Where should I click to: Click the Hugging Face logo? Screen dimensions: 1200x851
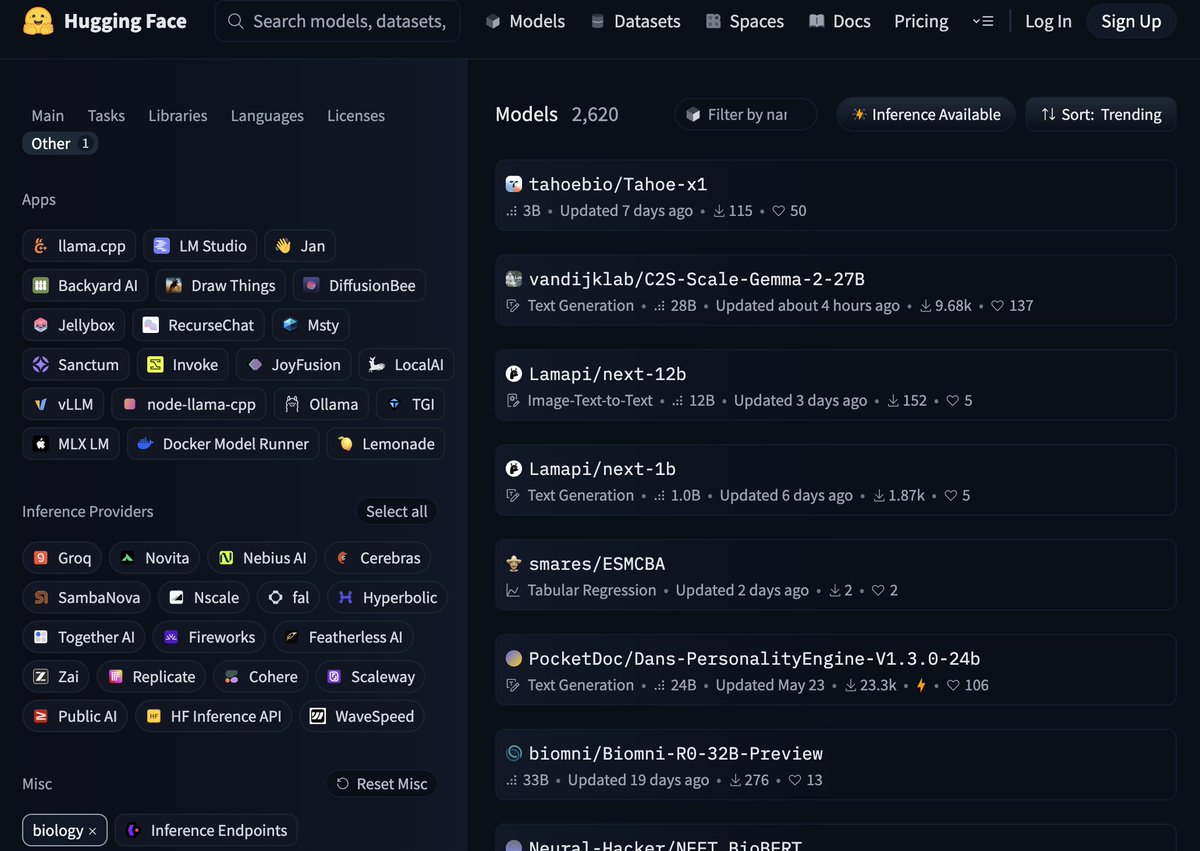[x=104, y=21]
